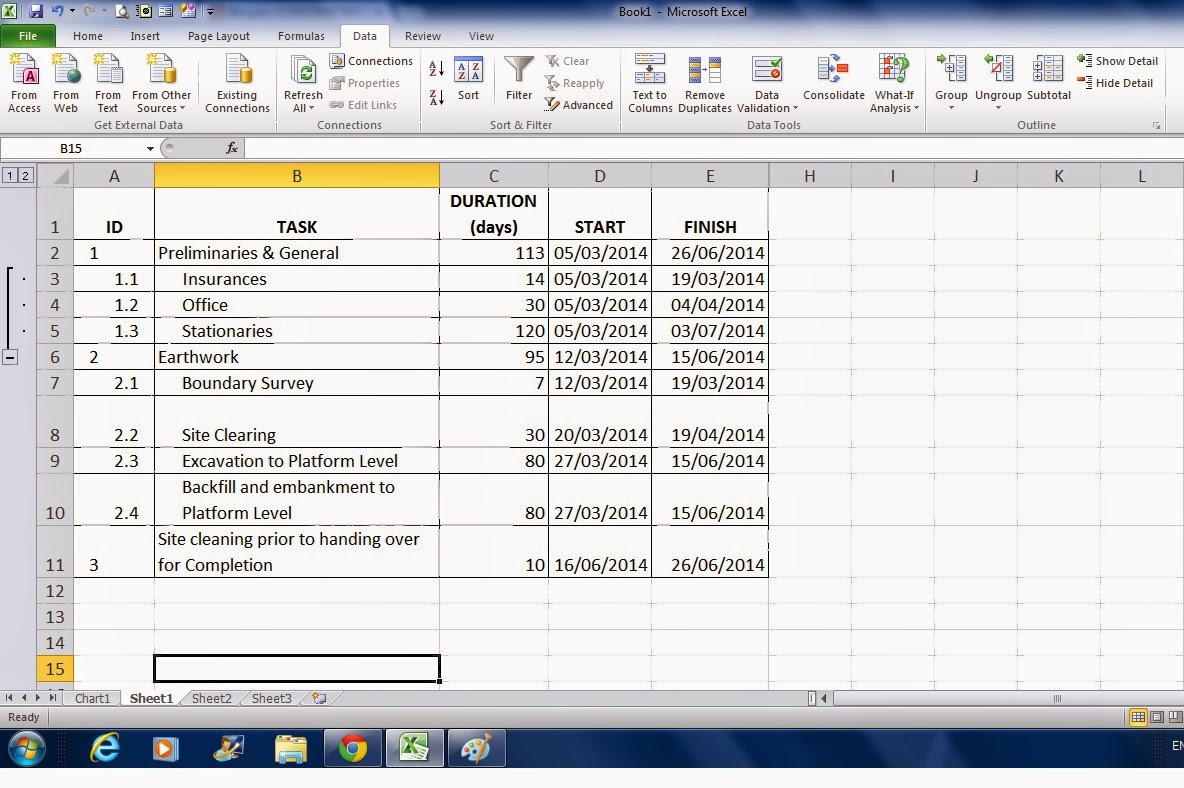
Task: Click Hide Detail in Outline group
Action: point(1115,83)
